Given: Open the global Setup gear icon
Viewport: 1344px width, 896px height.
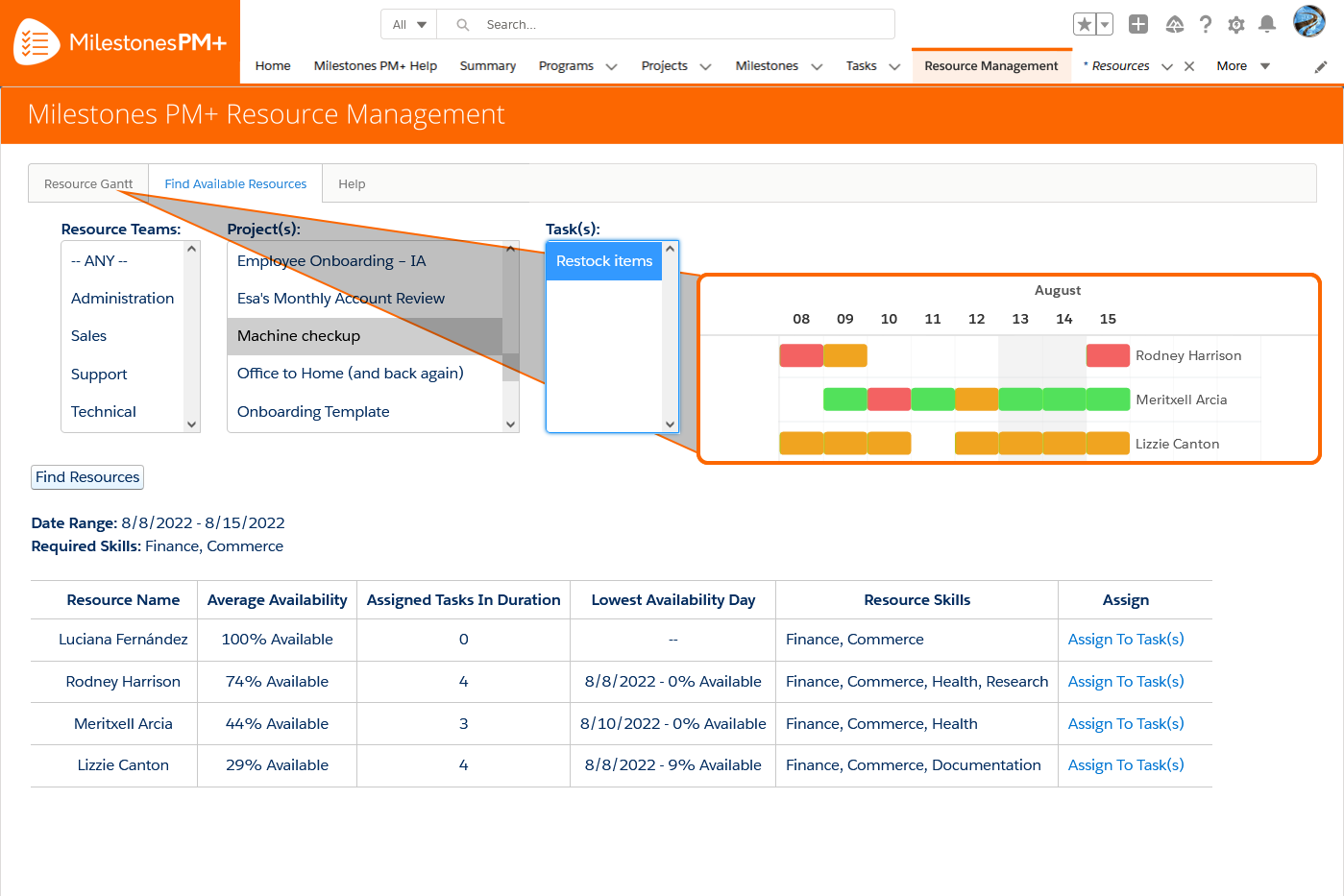Looking at the screenshot, I should (1236, 24).
